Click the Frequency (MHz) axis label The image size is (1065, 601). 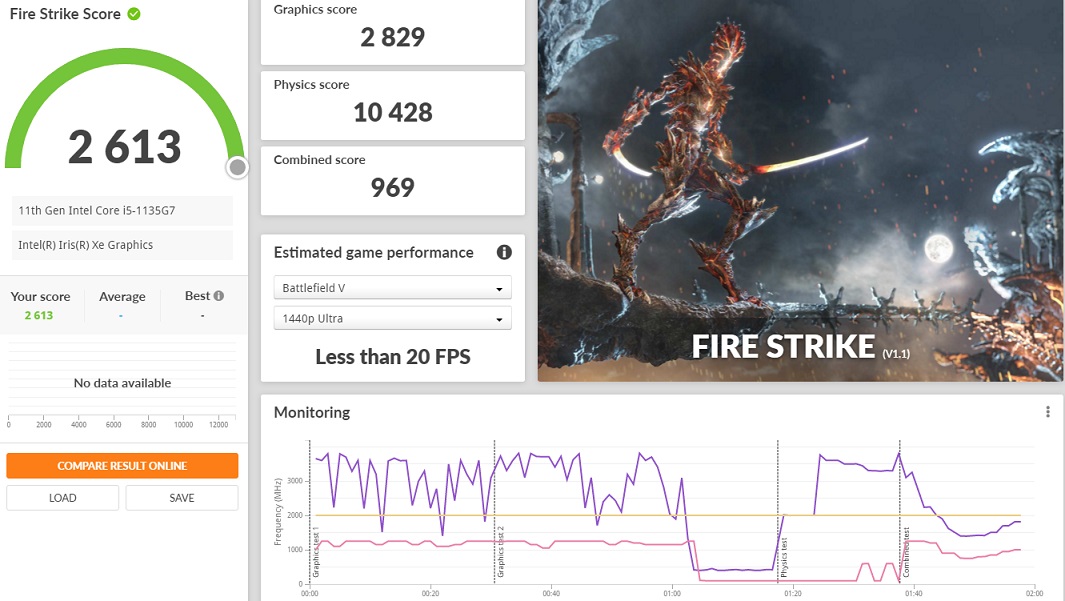click(x=278, y=512)
